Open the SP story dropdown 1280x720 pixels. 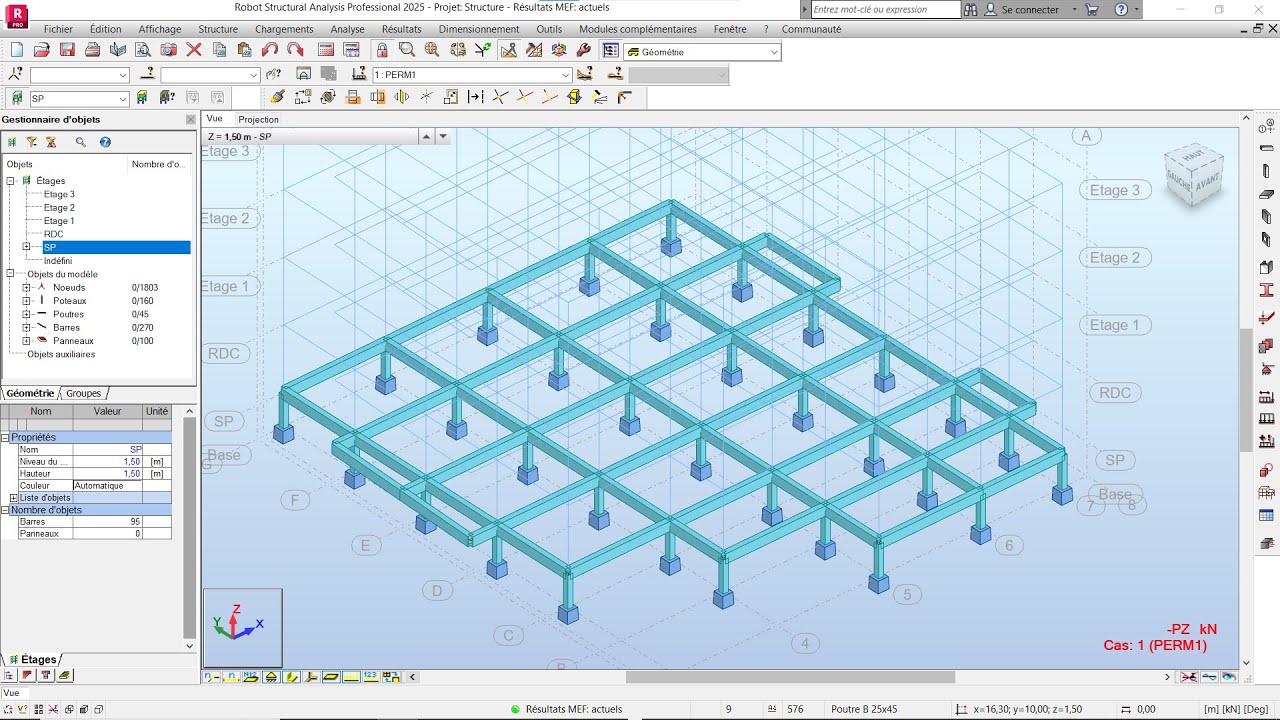tap(123, 98)
